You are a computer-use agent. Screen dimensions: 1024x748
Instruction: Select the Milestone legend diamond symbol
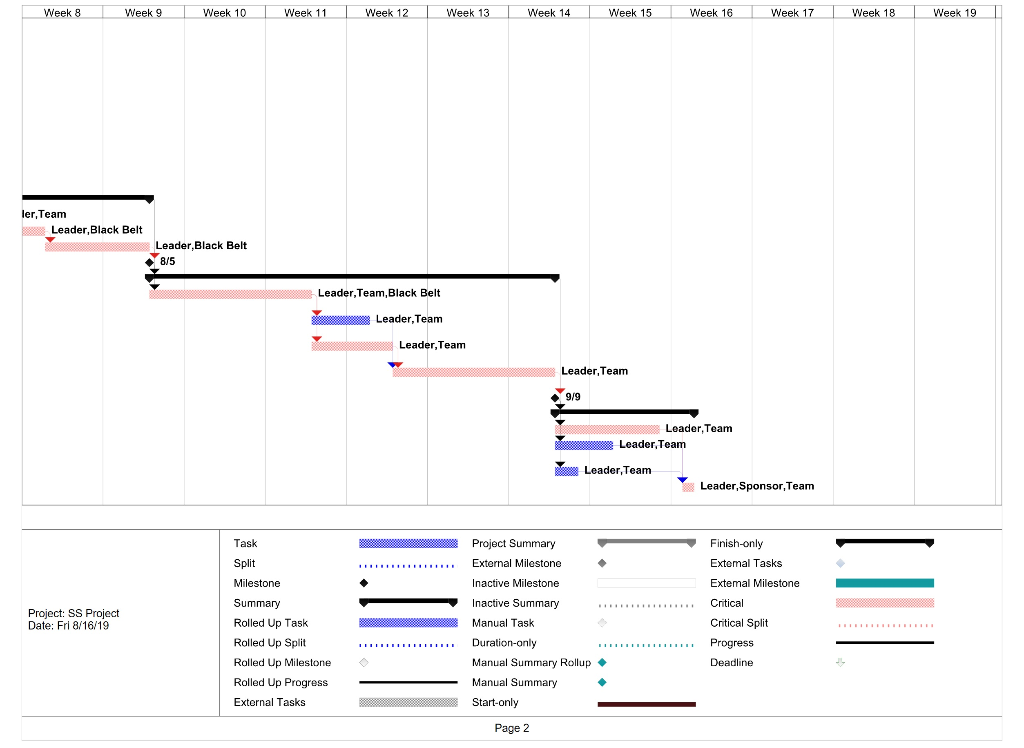click(364, 583)
